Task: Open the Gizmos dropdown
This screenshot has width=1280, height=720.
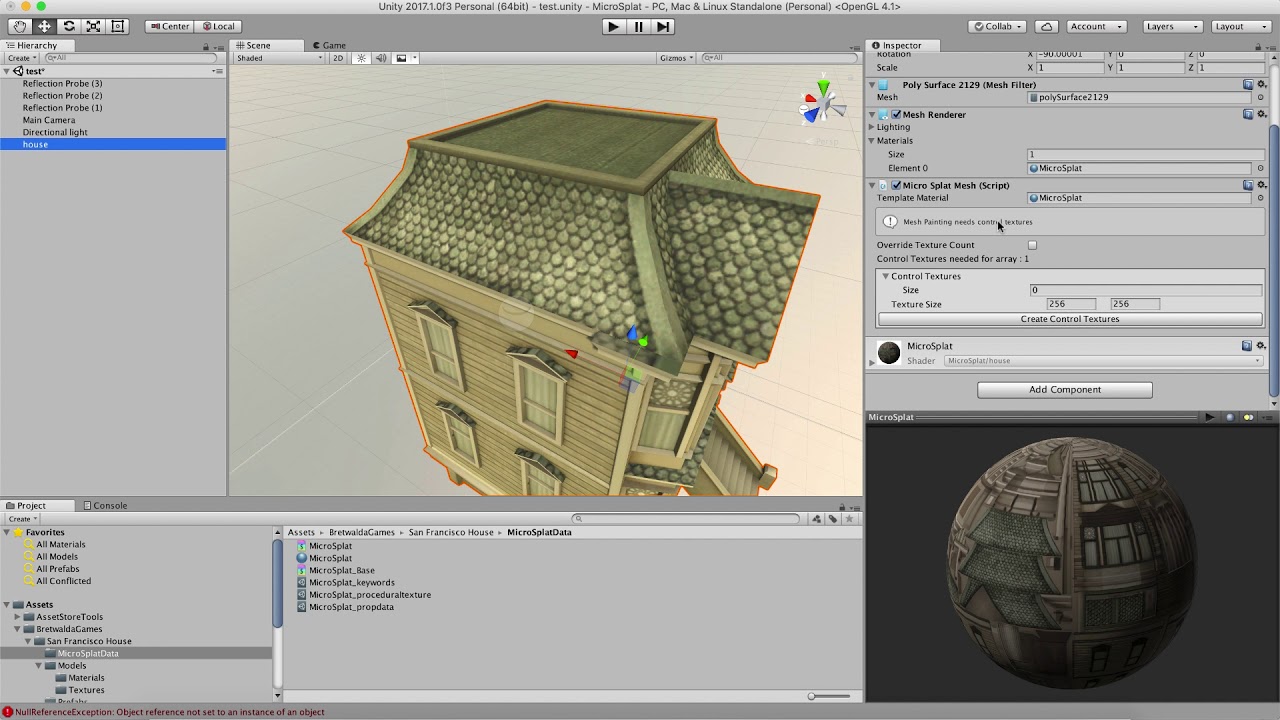Action: [x=677, y=58]
